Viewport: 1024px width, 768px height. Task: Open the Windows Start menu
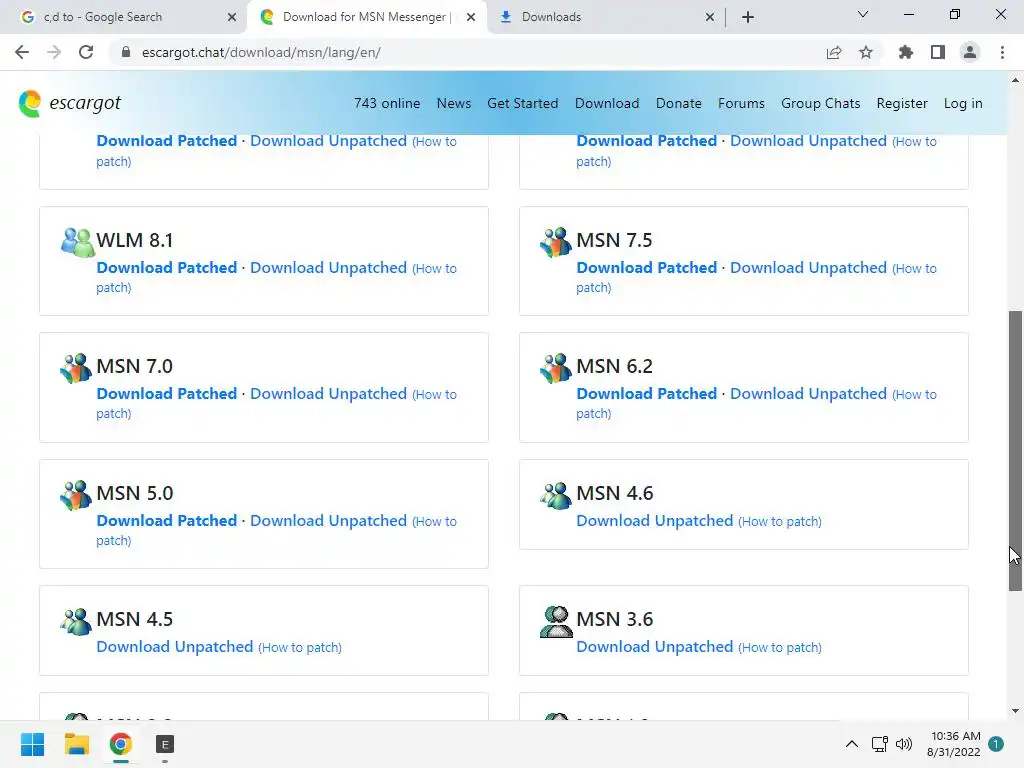coord(32,744)
